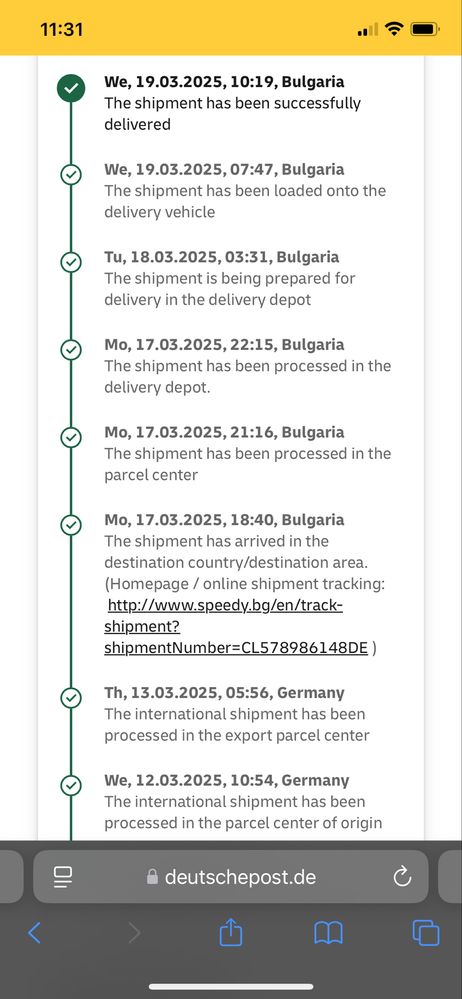The image size is (462, 999).
Task: Open the page reader menu icon
Action: pos(62,877)
